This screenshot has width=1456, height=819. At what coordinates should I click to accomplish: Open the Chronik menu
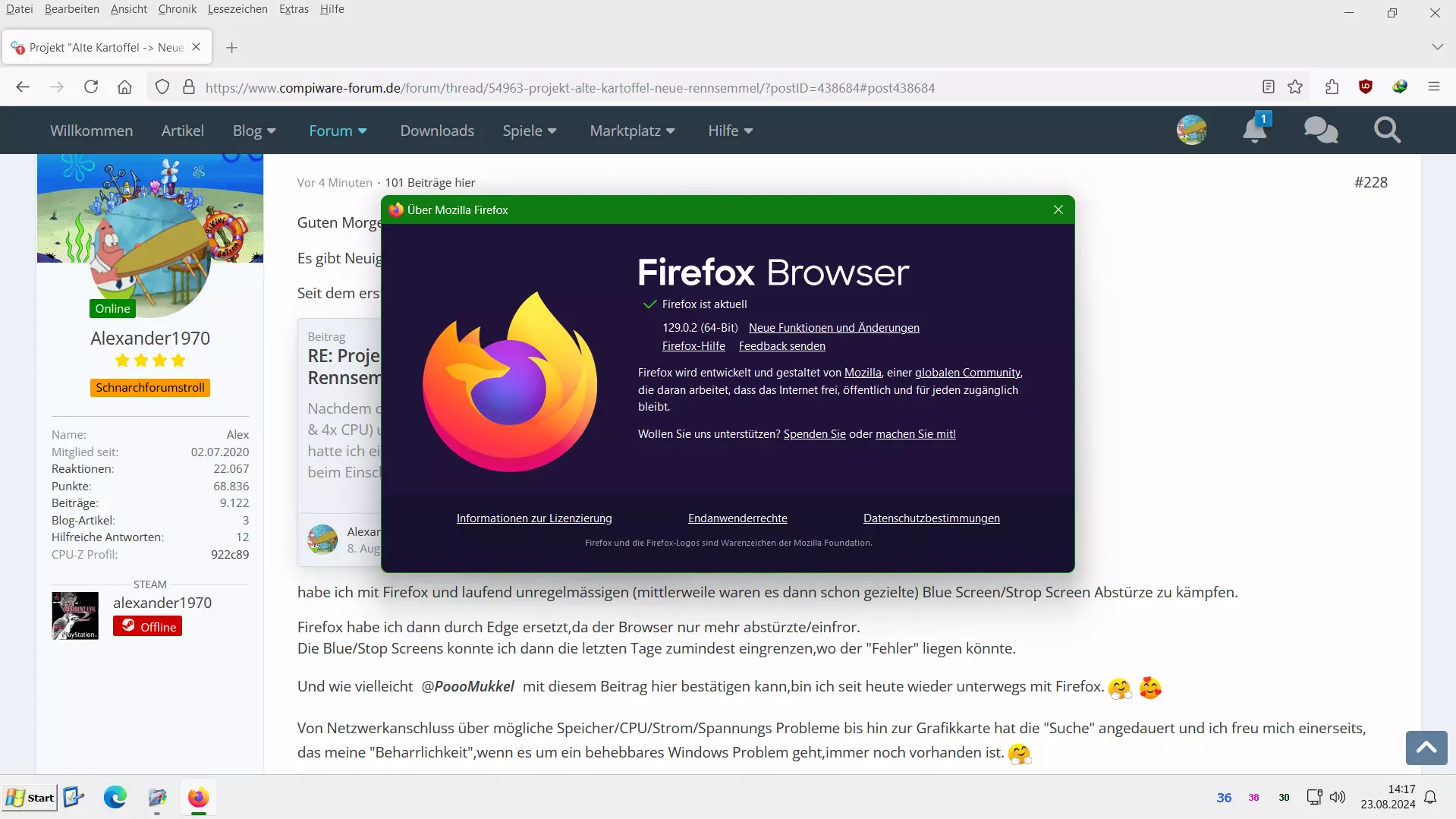tap(178, 9)
